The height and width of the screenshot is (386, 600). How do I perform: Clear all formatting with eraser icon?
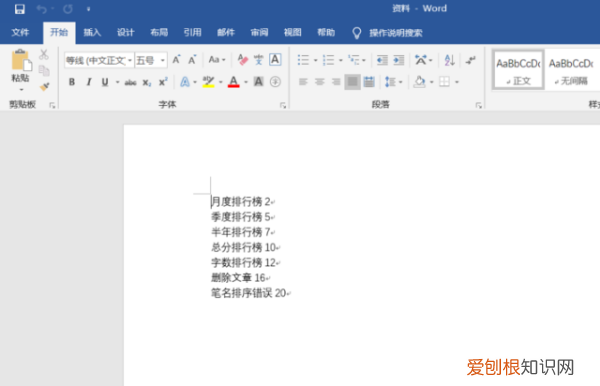point(242,60)
